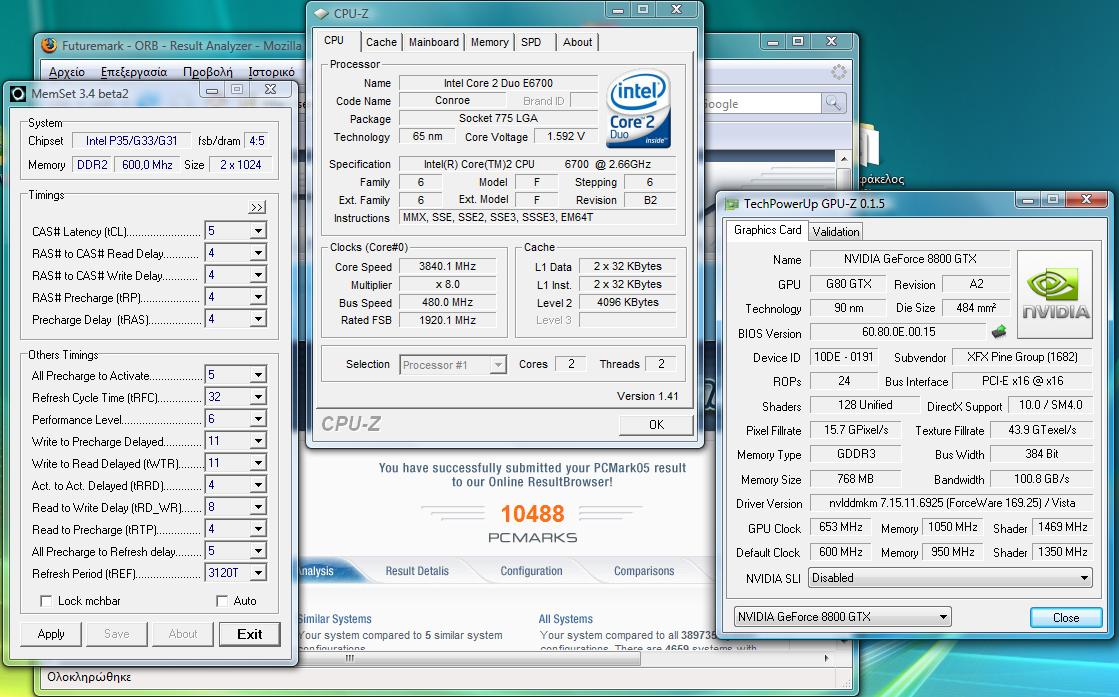Click the Chipset value Intel P35/G33/G31

pos(131,141)
